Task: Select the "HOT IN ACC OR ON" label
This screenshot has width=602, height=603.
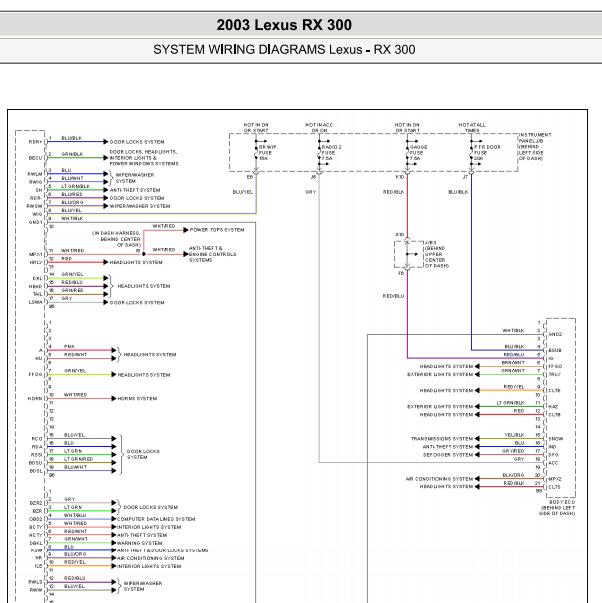Action: point(319,128)
